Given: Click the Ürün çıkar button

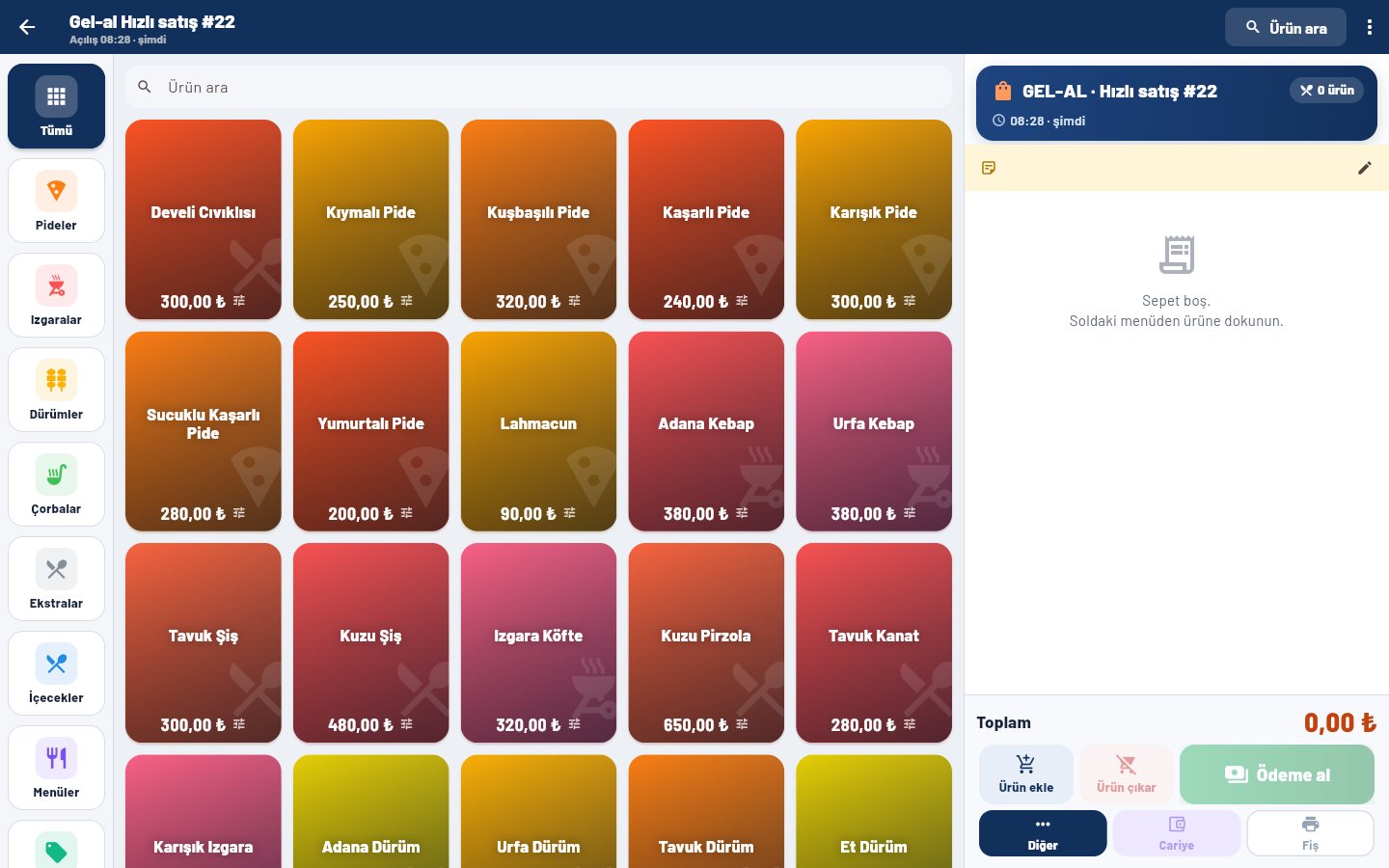Looking at the screenshot, I should click(x=1127, y=774).
